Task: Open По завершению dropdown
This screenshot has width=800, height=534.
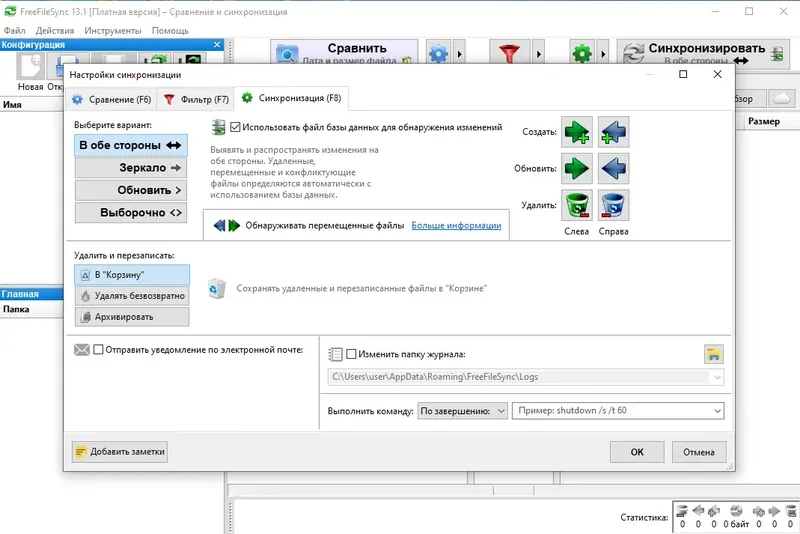Action: [463, 411]
